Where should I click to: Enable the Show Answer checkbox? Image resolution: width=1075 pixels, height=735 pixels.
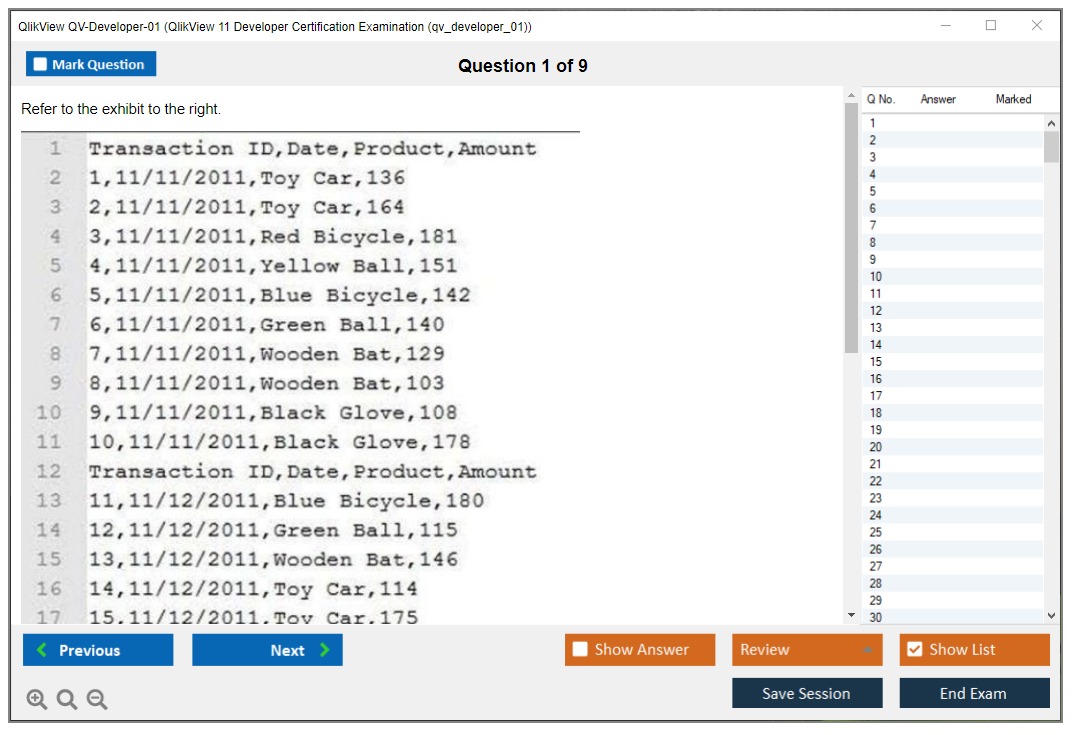(x=580, y=650)
